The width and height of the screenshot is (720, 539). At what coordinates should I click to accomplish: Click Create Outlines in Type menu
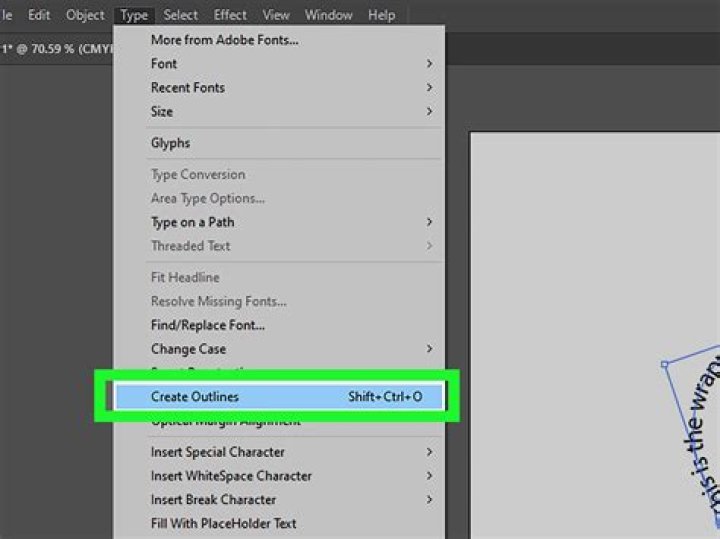tap(195, 397)
